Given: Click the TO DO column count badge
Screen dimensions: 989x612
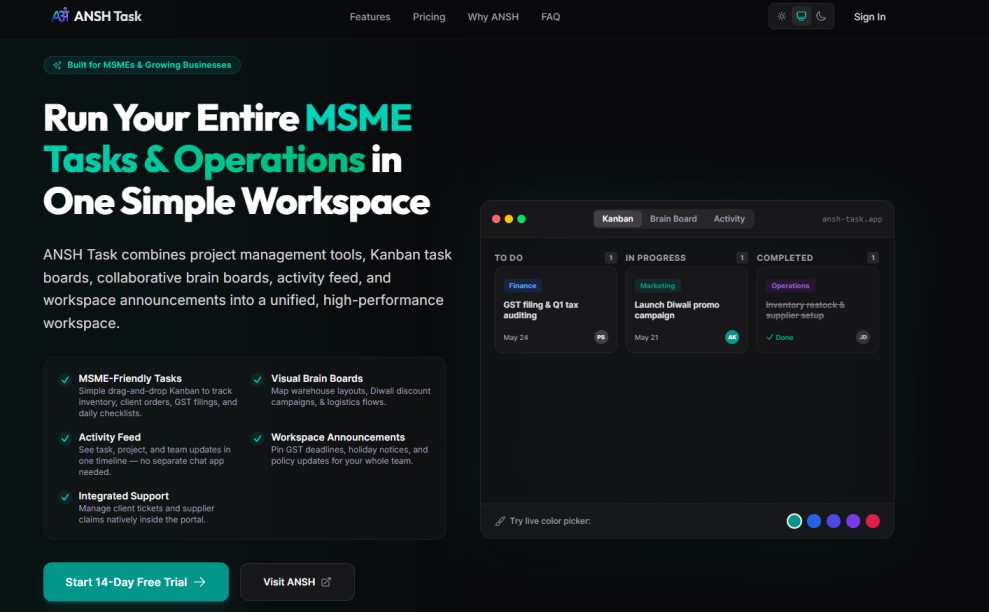Looking at the screenshot, I should (610, 257).
